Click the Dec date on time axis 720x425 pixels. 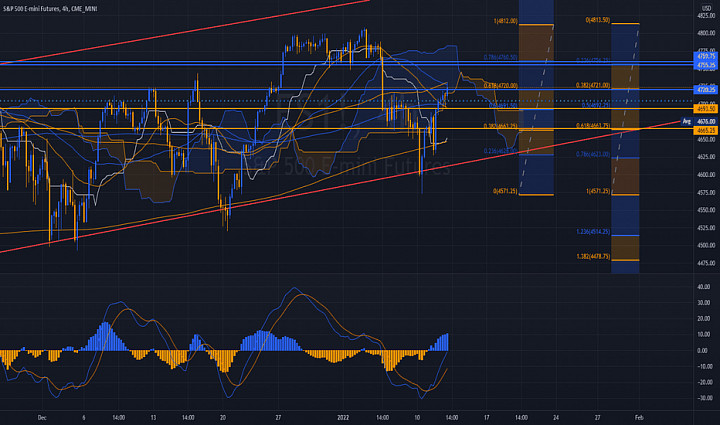tap(42, 418)
